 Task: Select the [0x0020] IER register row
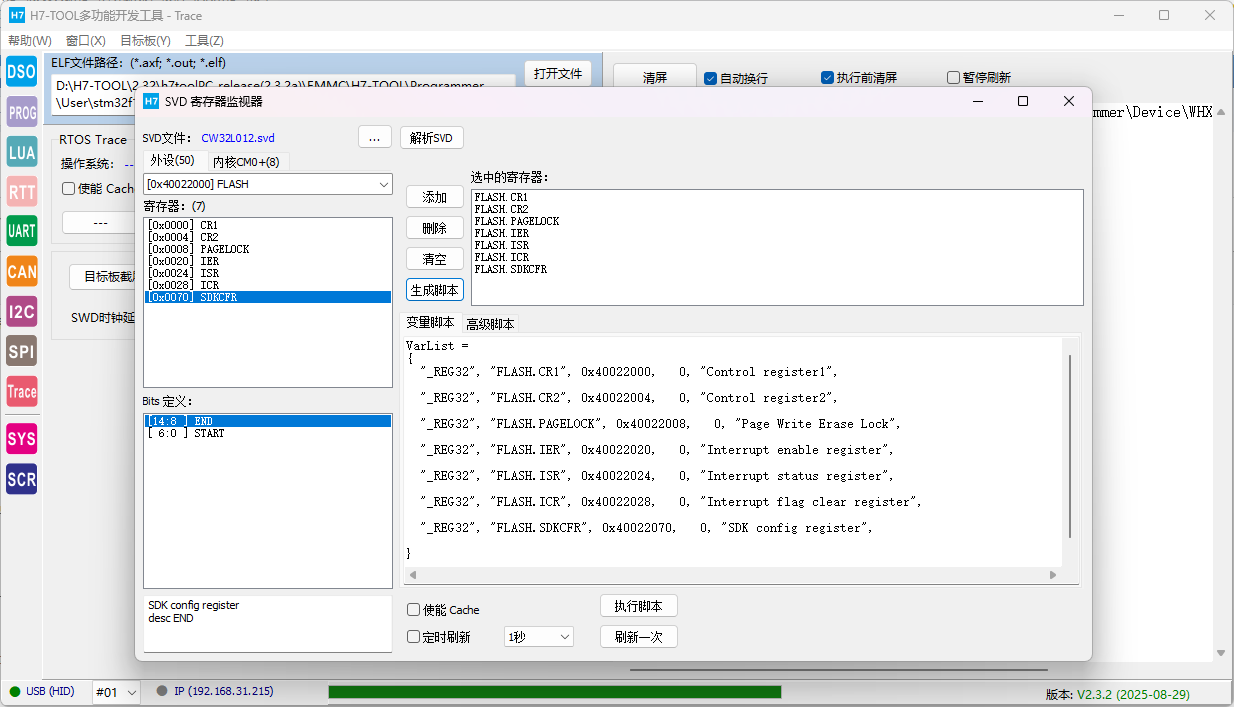click(268, 261)
